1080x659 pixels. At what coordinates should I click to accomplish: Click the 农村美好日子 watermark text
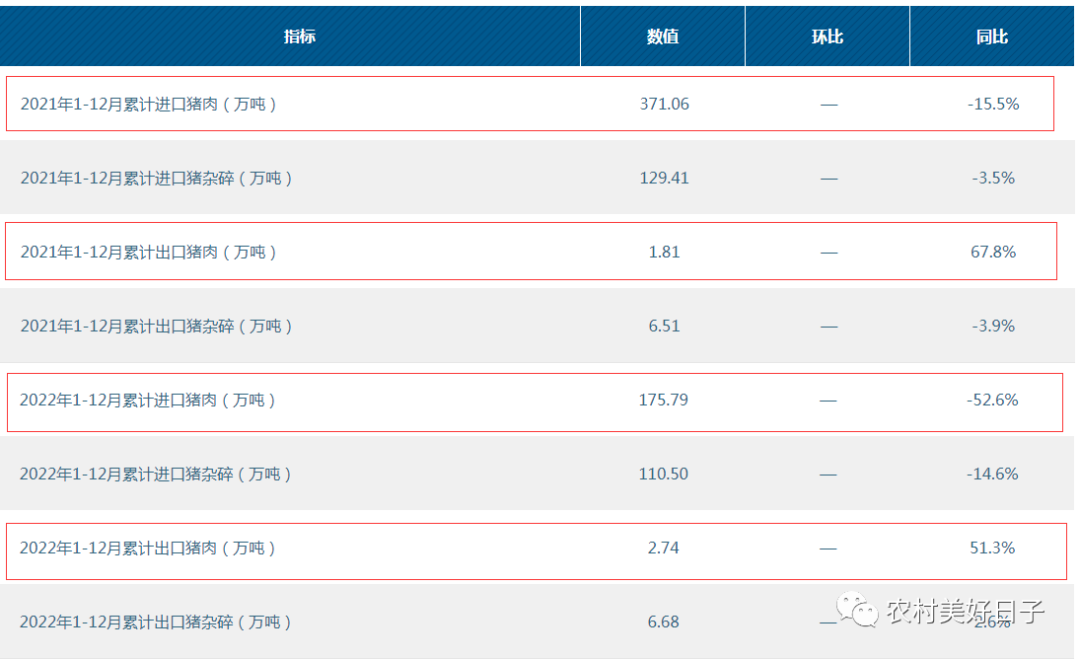pos(964,611)
